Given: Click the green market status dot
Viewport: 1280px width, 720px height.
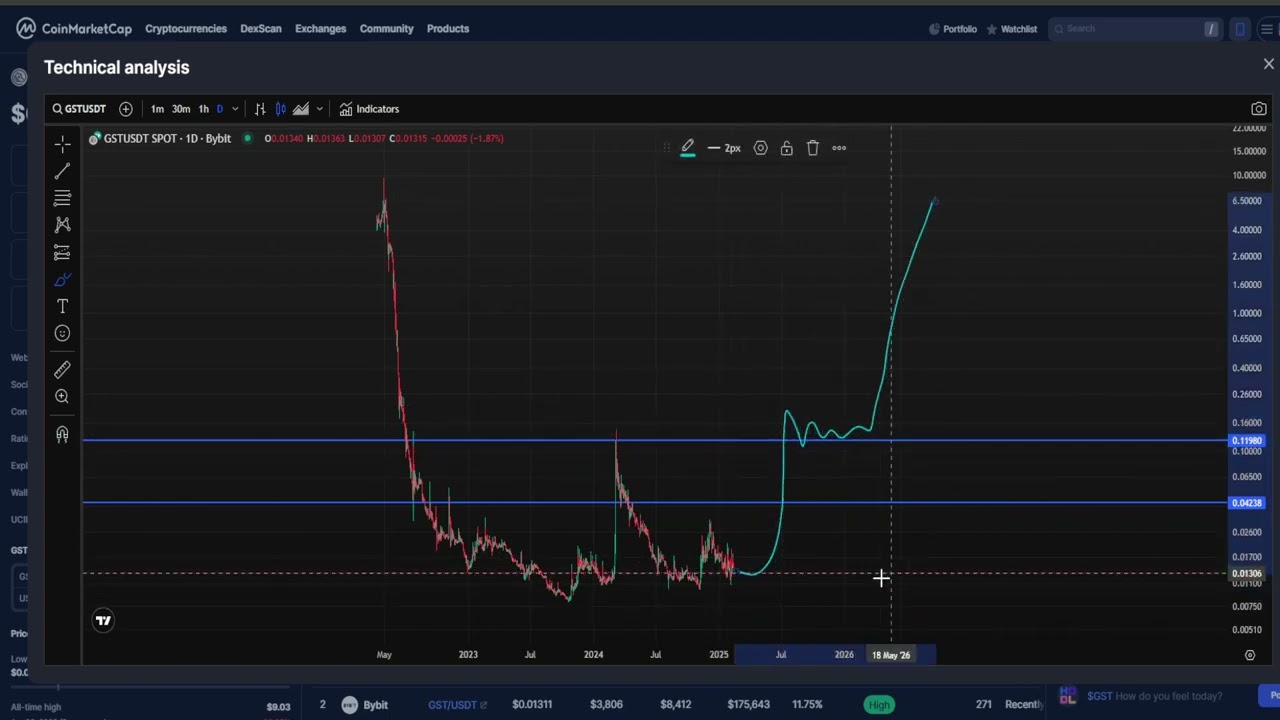Looking at the screenshot, I should tap(247, 138).
